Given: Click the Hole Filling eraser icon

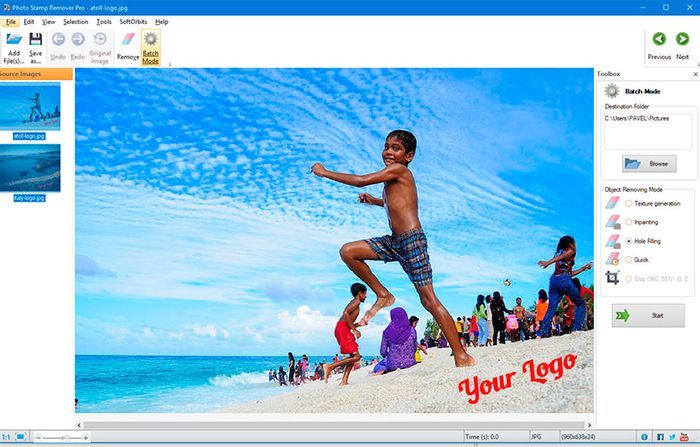Looking at the screenshot, I should click(x=612, y=241).
